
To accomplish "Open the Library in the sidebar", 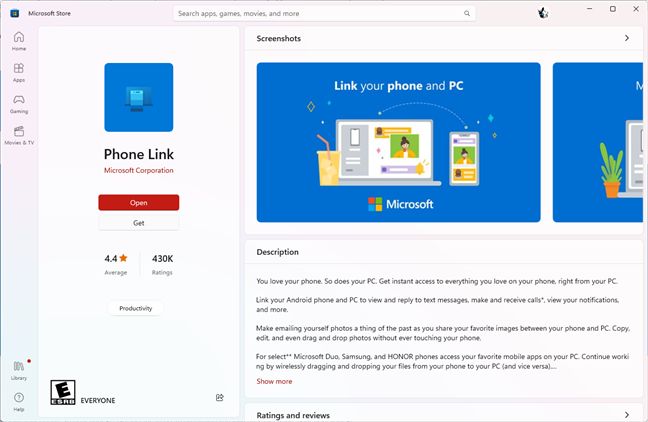I will (x=19, y=371).
